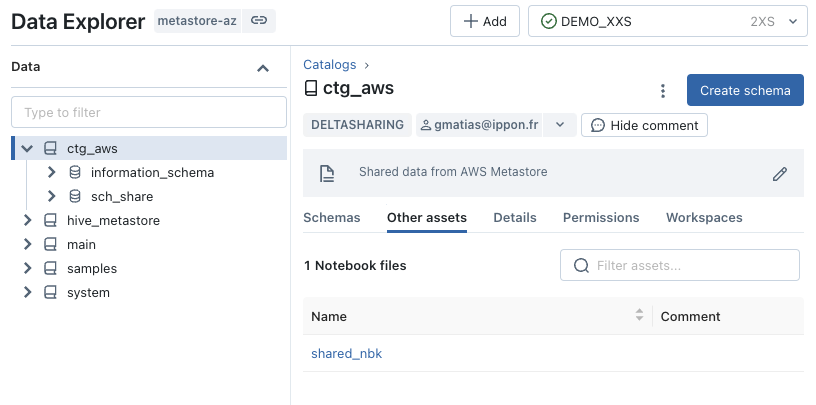Click the Hide comment button
The height and width of the screenshot is (405, 816).
click(x=644, y=125)
